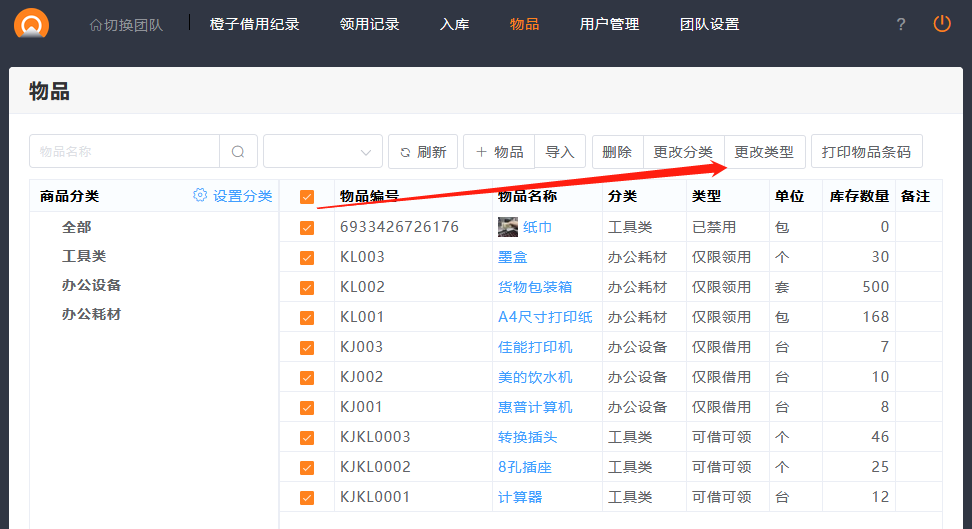
Task: Go to 用户管理 menu tab
Action: click(609, 24)
